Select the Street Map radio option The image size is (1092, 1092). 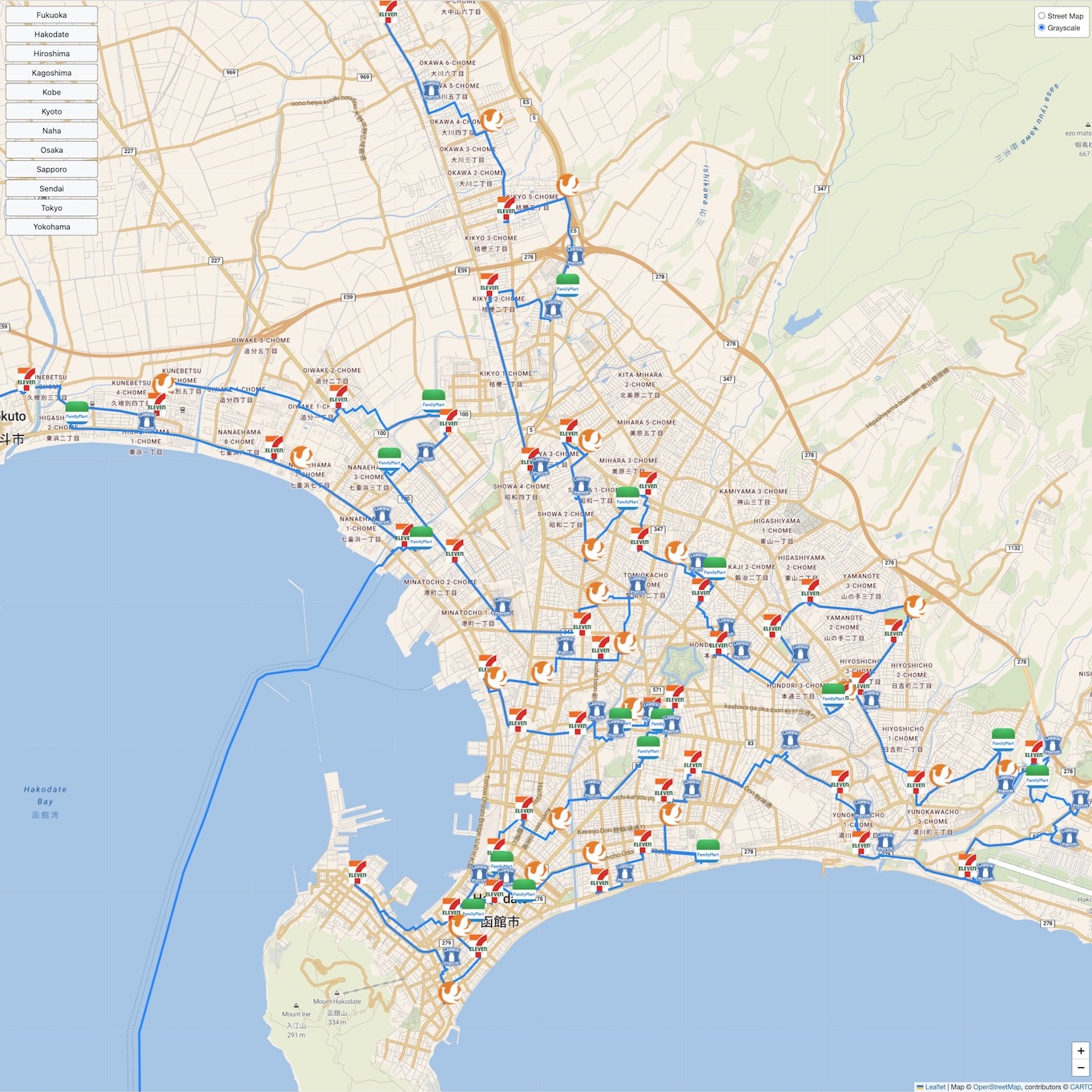(1042, 16)
